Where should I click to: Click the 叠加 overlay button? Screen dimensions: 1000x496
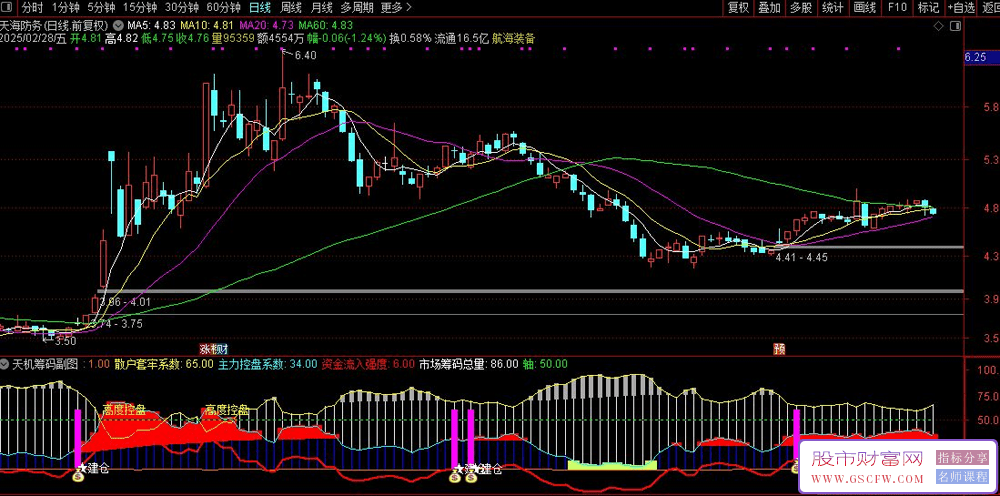point(769,8)
